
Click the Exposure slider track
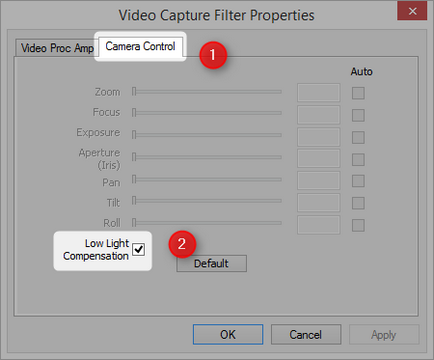[207, 135]
